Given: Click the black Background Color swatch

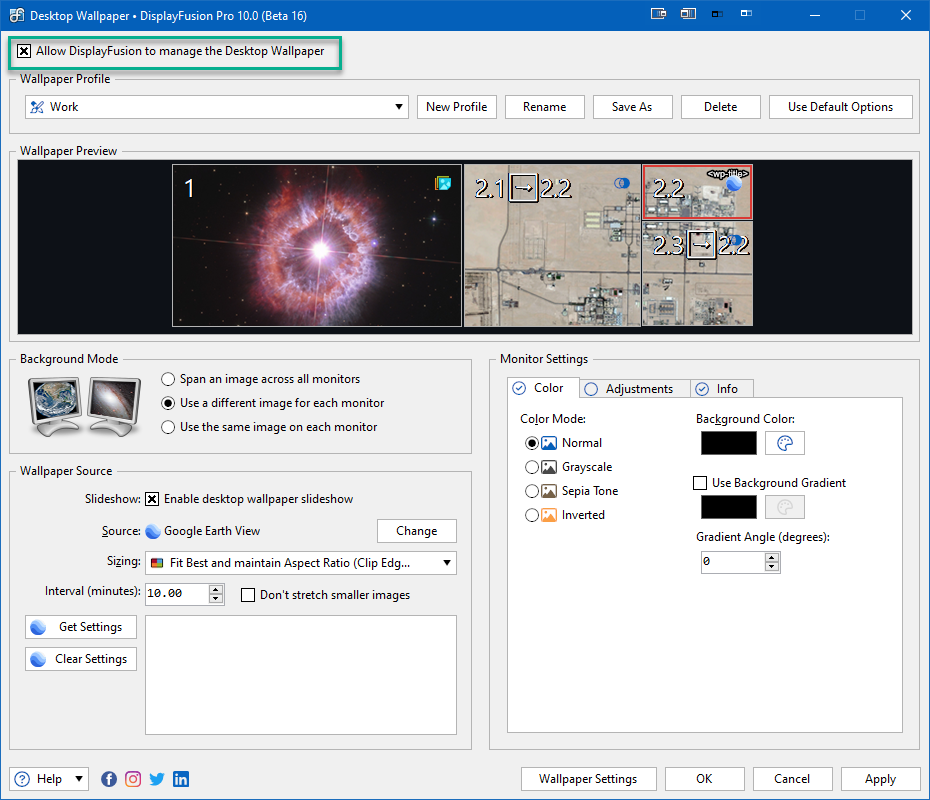Looking at the screenshot, I should click(x=729, y=443).
